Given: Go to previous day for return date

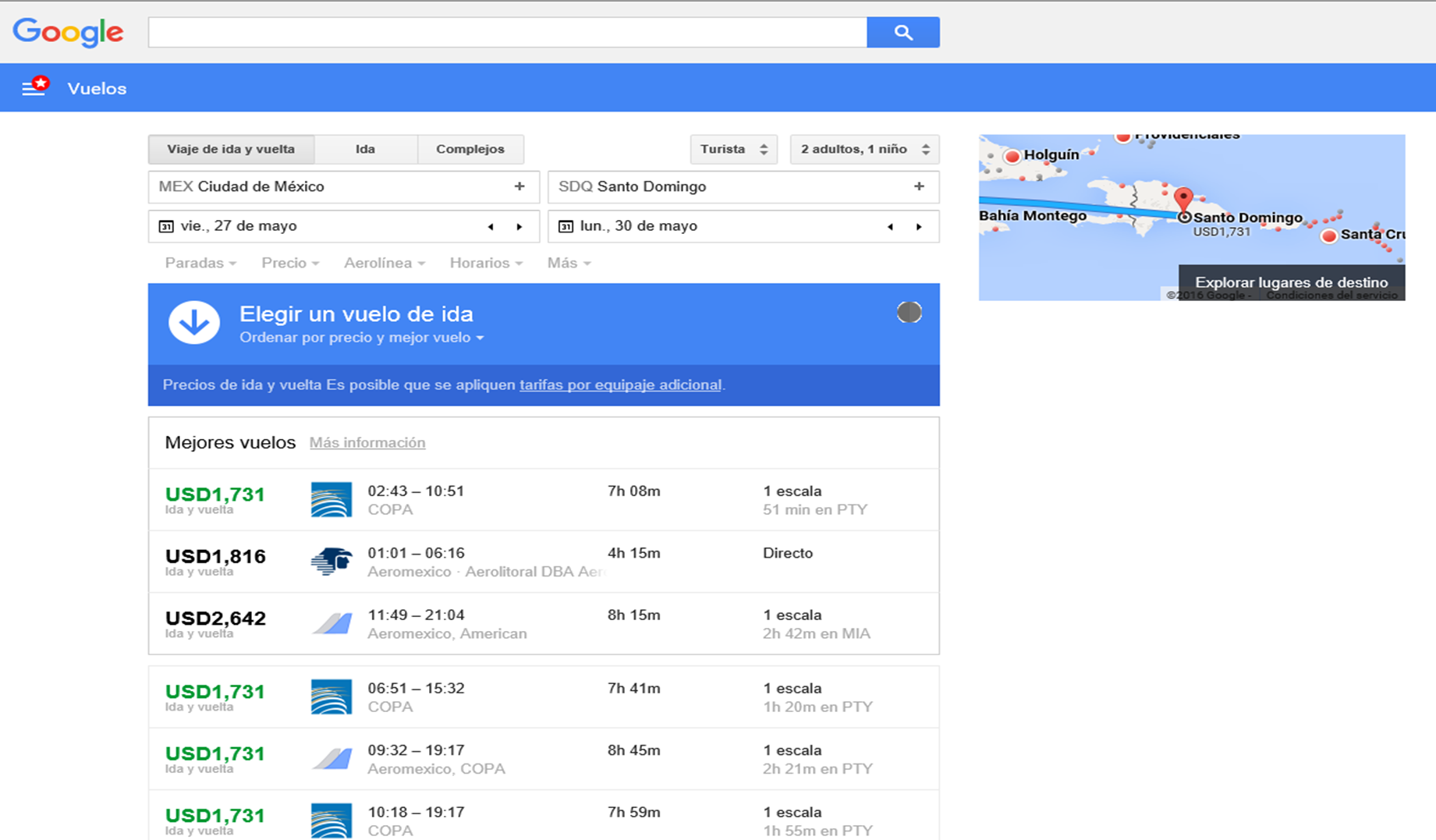Looking at the screenshot, I should tap(890, 227).
